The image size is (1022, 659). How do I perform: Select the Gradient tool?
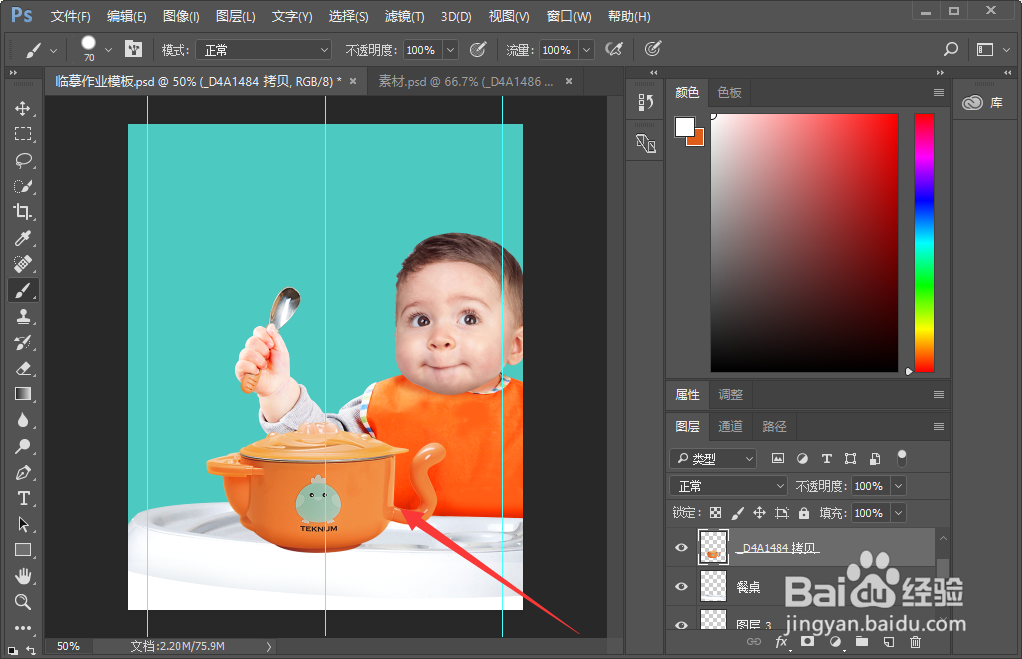tap(23, 394)
